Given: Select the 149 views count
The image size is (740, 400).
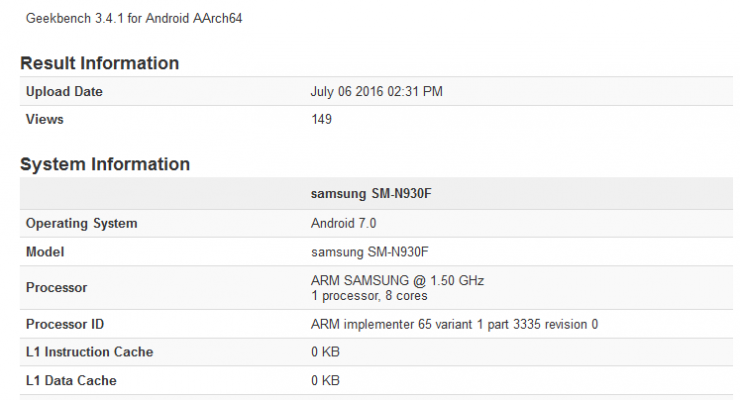Looking at the screenshot, I should (x=322, y=119).
